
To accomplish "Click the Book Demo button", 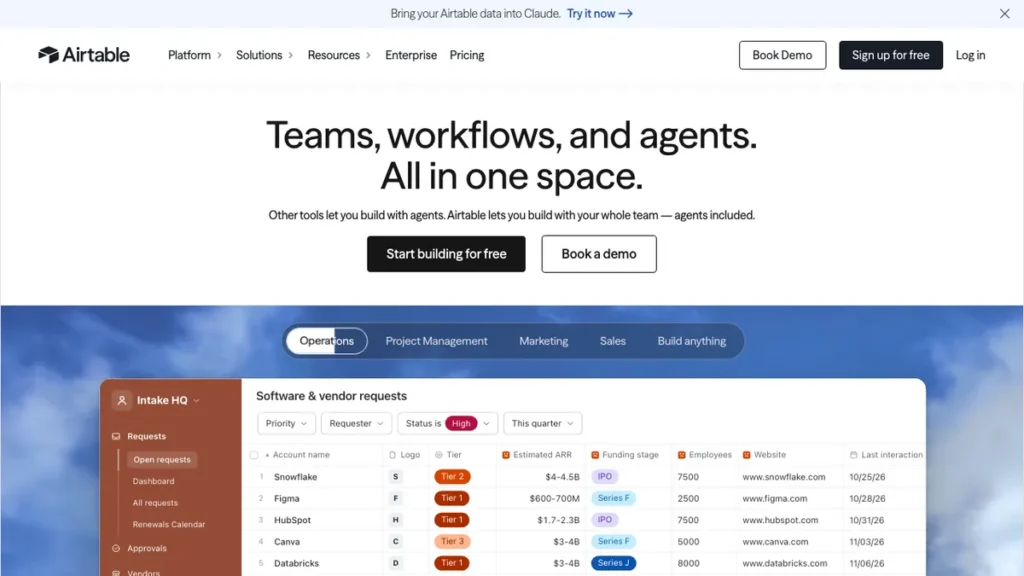I will [782, 55].
